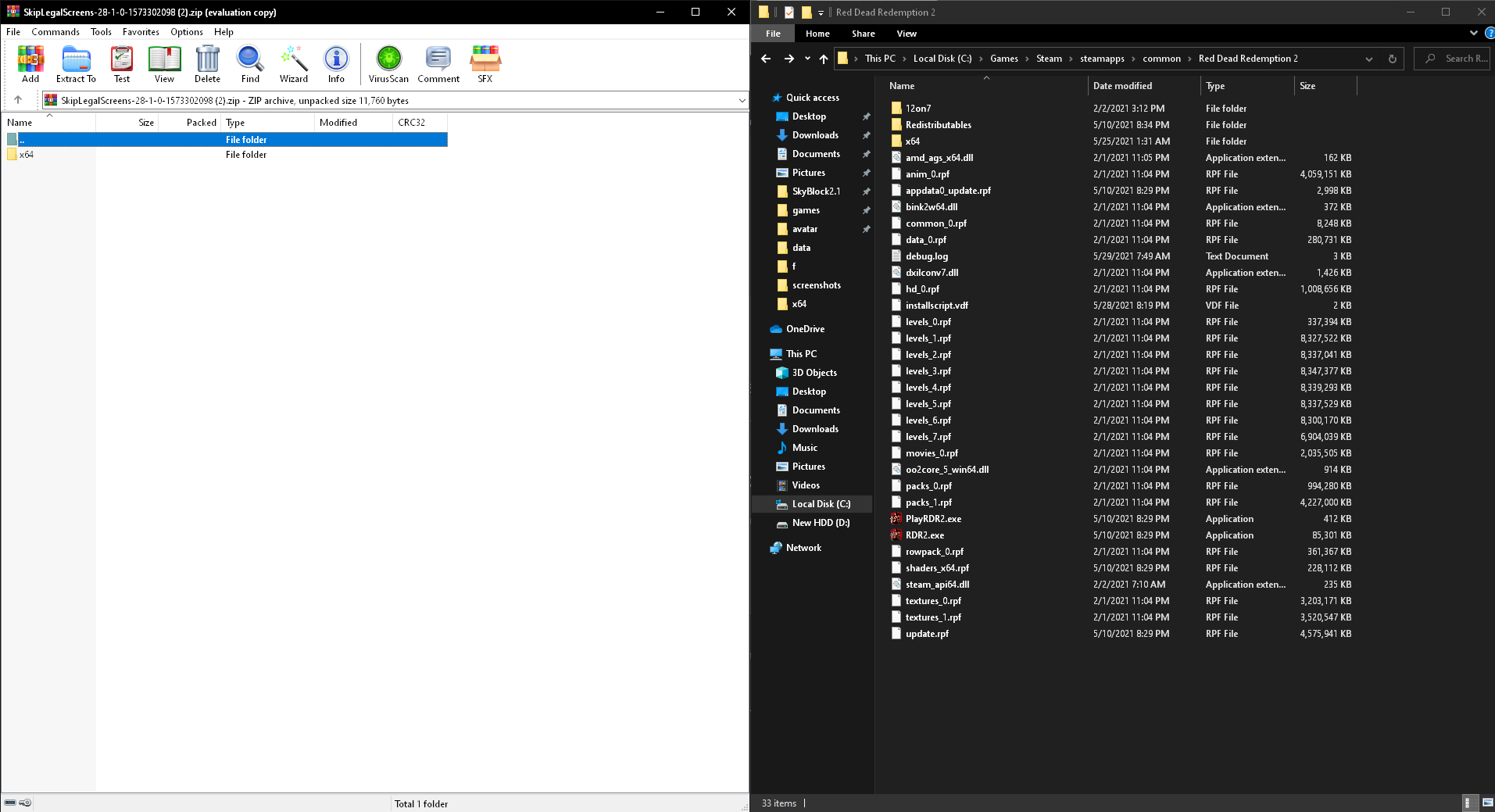Sort Explorer files by Size column

(1326, 86)
